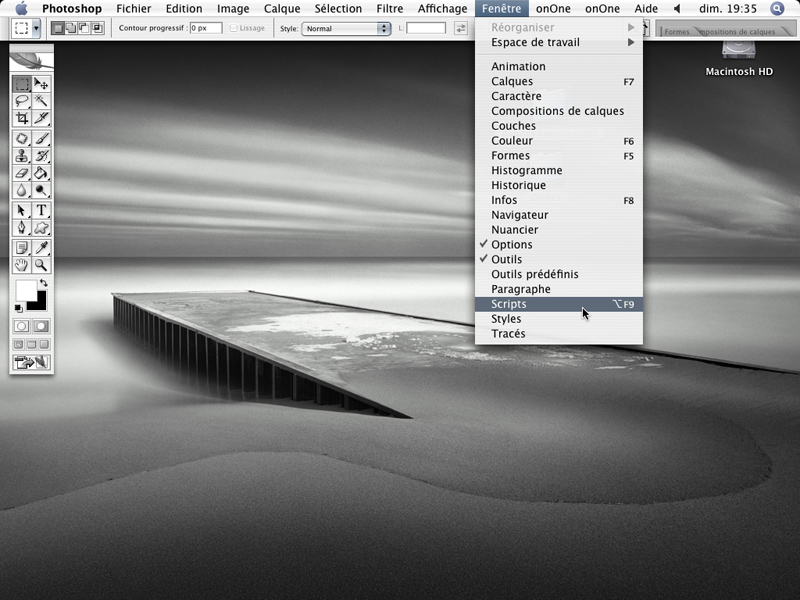Select the Magic Wand tool
The height and width of the screenshot is (600, 800).
[41, 101]
